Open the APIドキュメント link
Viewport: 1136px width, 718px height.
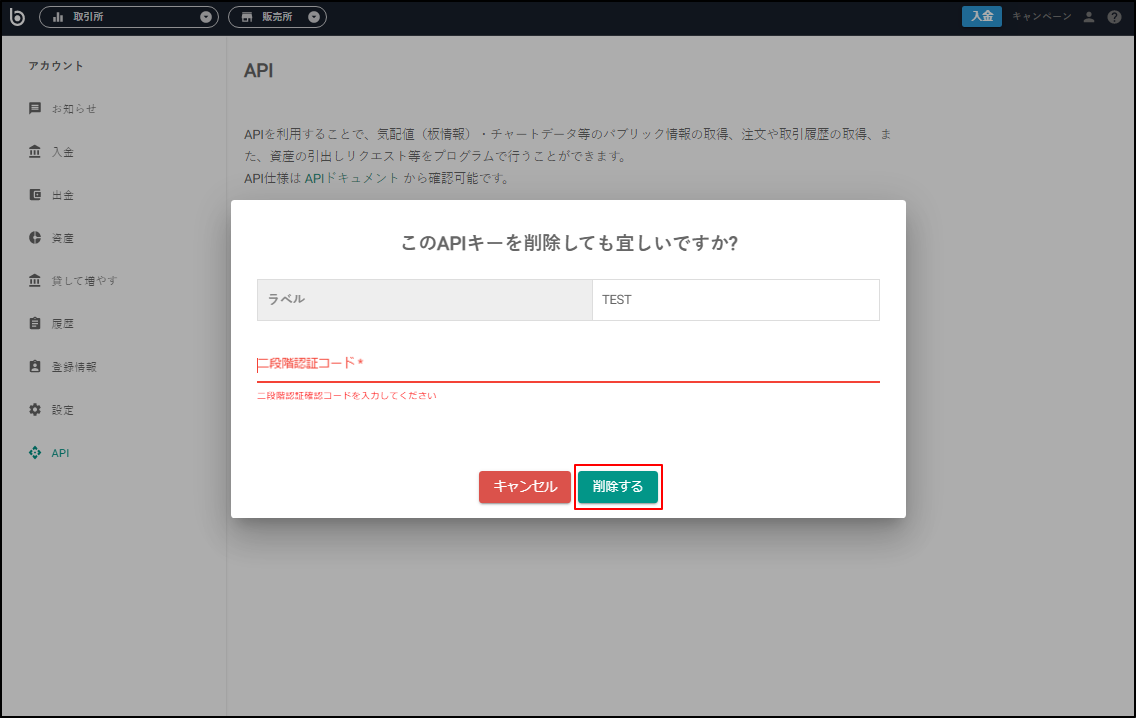(352, 178)
